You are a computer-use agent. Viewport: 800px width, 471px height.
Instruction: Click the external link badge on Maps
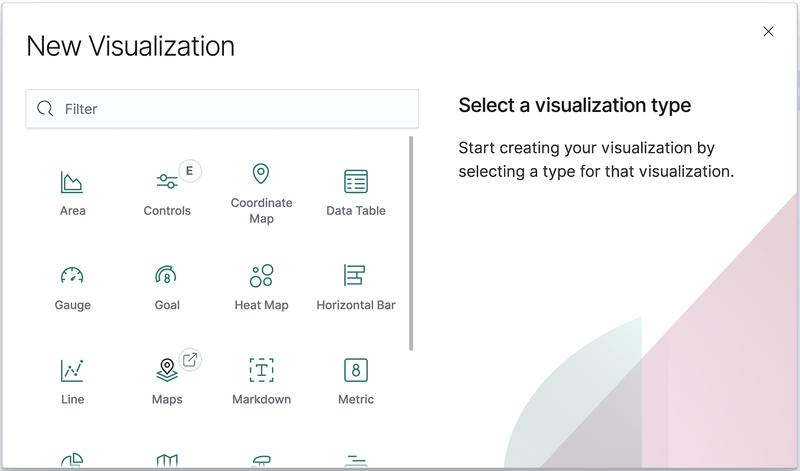coord(190,360)
